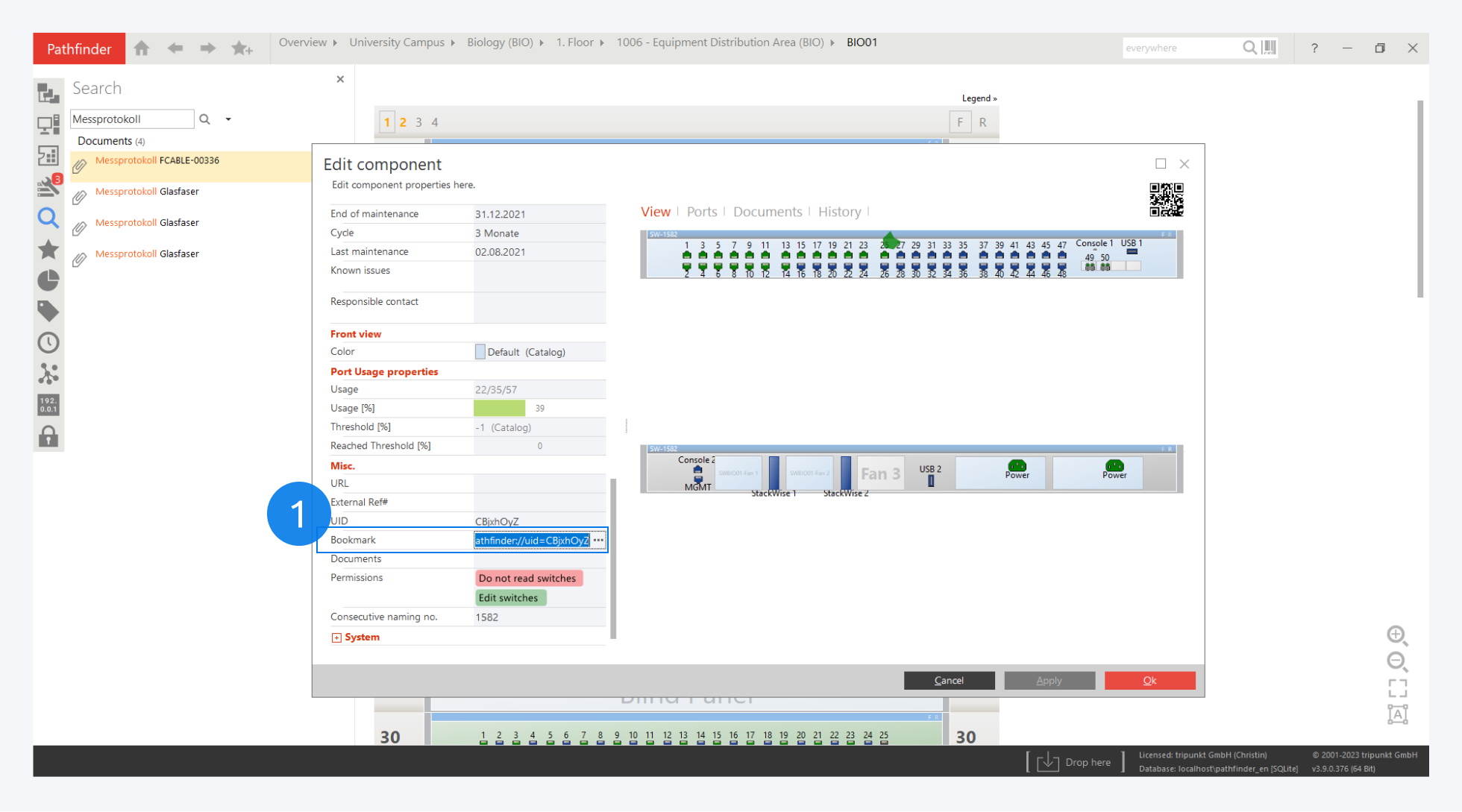Open the maintenance tools icon with badge
Viewport: 1462px width, 812px height.
(x=48, y=186)
